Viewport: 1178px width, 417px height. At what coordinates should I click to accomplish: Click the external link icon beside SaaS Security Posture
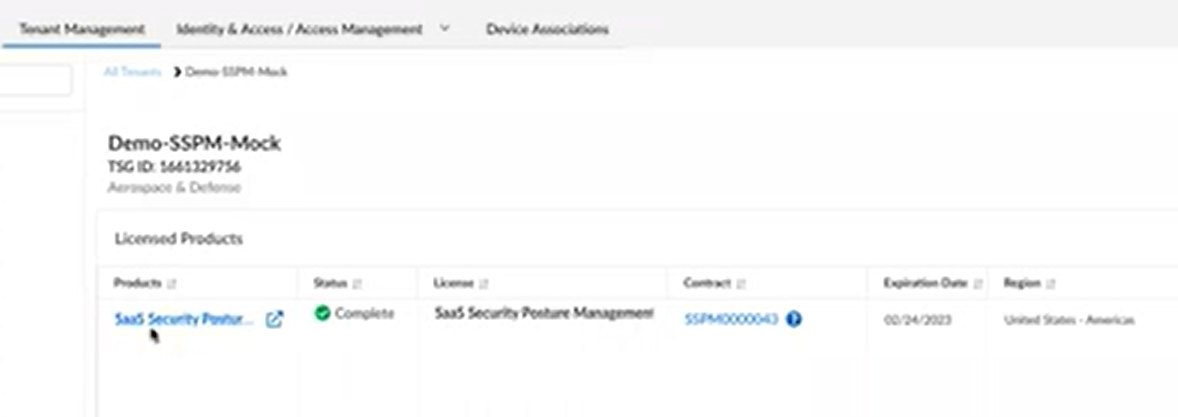[x=274, y=320]
